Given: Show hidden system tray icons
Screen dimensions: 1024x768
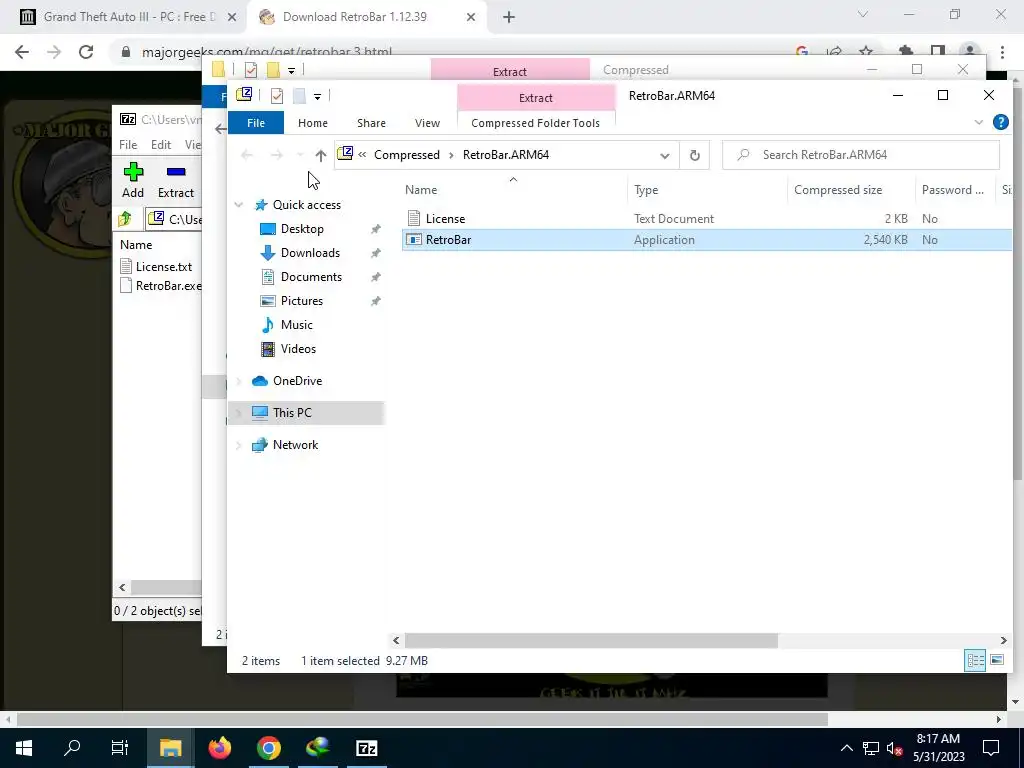Looking at the screenshot, I should pyautogui.click(x=846, y=748).
